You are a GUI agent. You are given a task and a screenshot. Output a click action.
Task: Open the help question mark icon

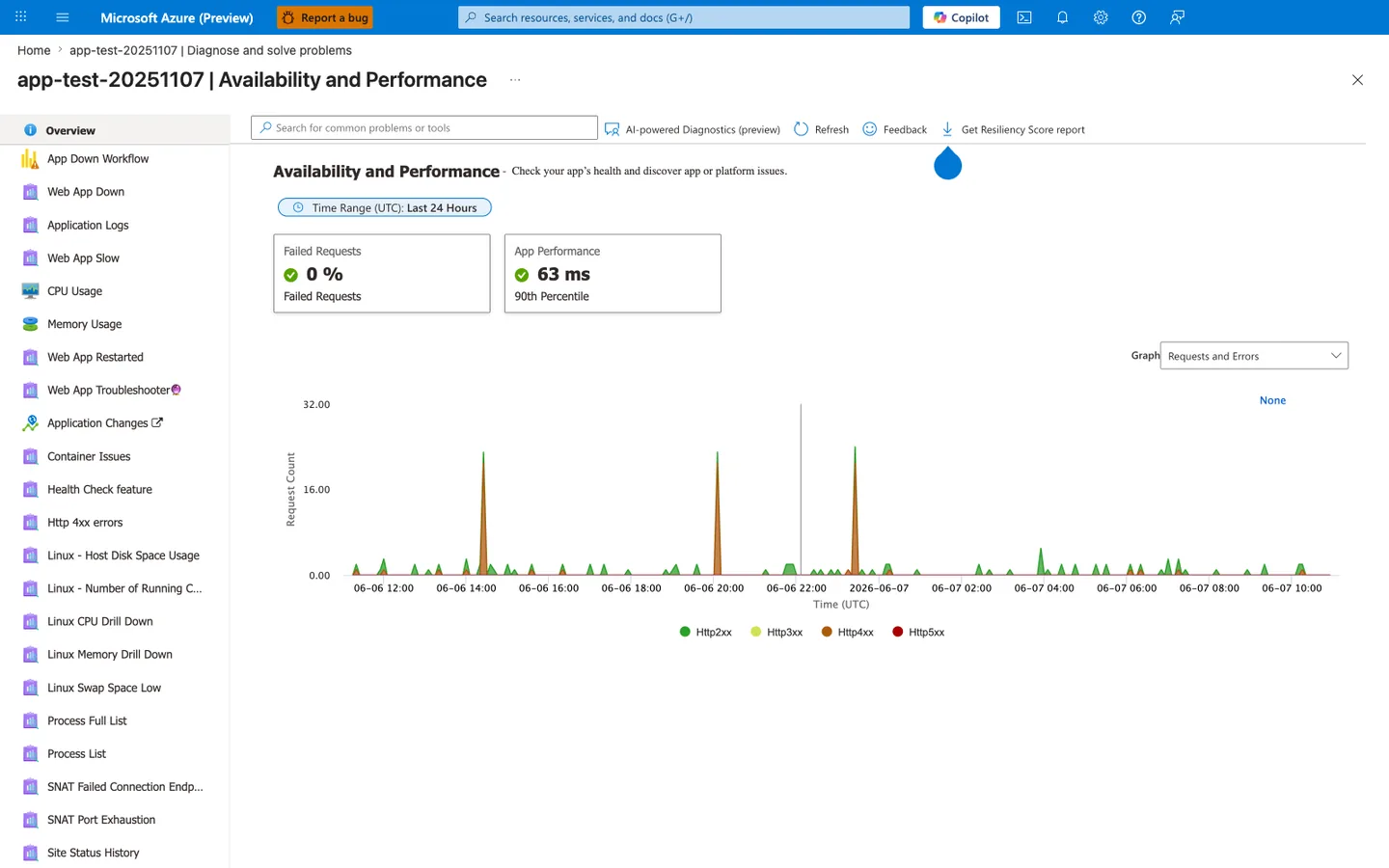(1139, 17)
